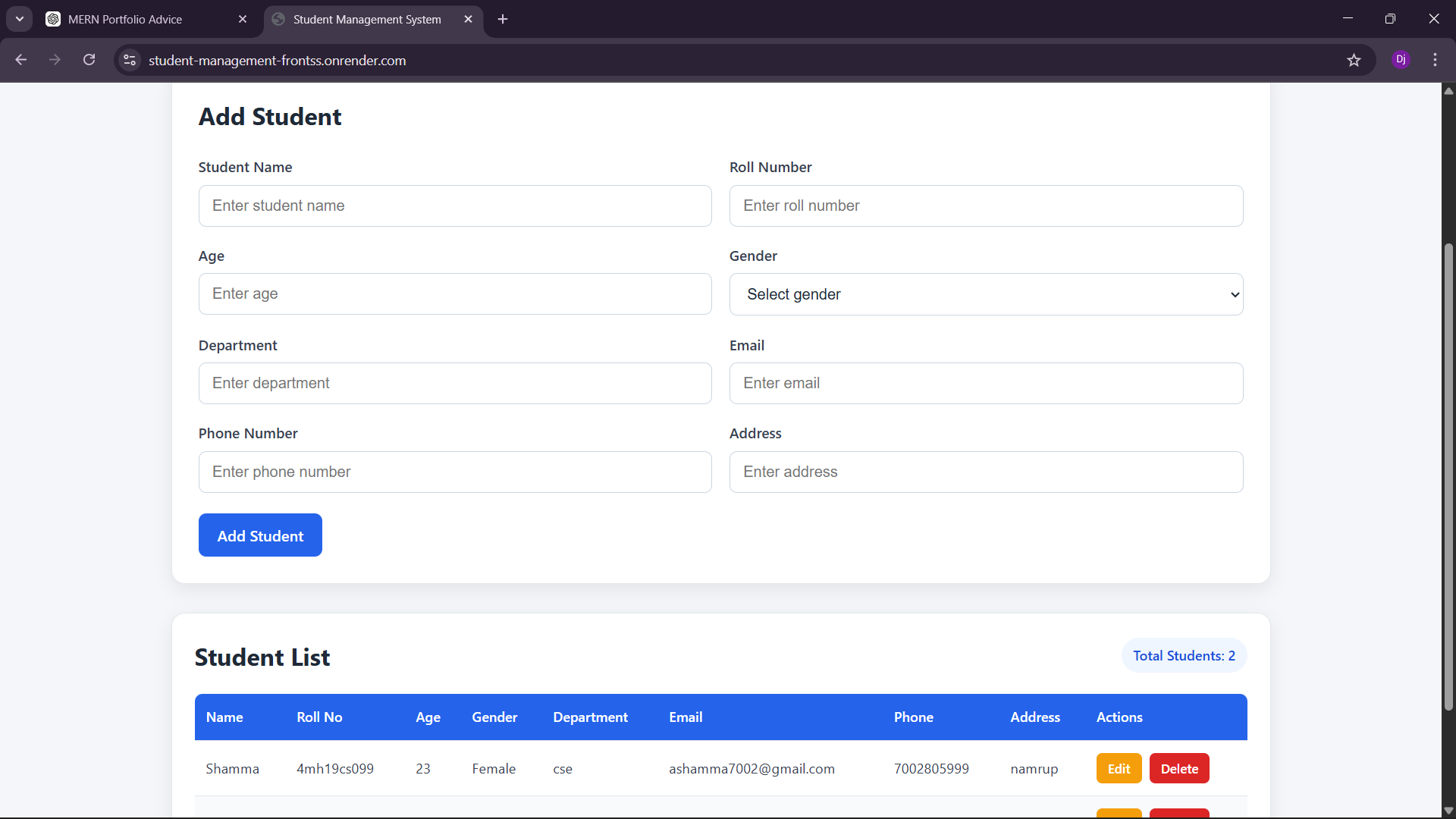Open a new browser tab
The width and height of the screenshot is (1456, 819).
(x=503, y=19)
